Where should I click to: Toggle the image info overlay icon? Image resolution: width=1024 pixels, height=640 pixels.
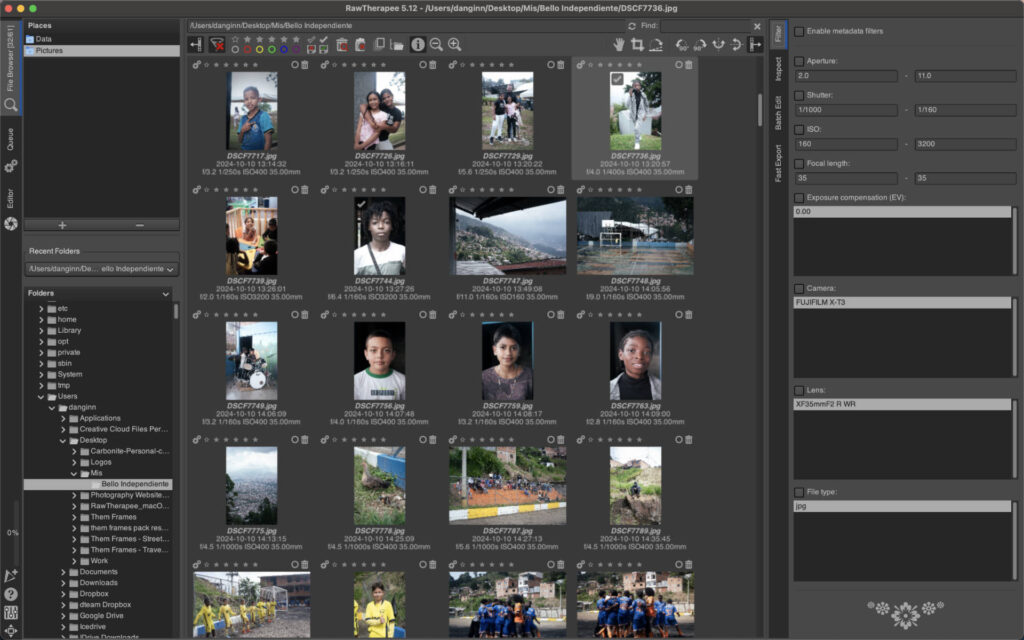(418, 44)
